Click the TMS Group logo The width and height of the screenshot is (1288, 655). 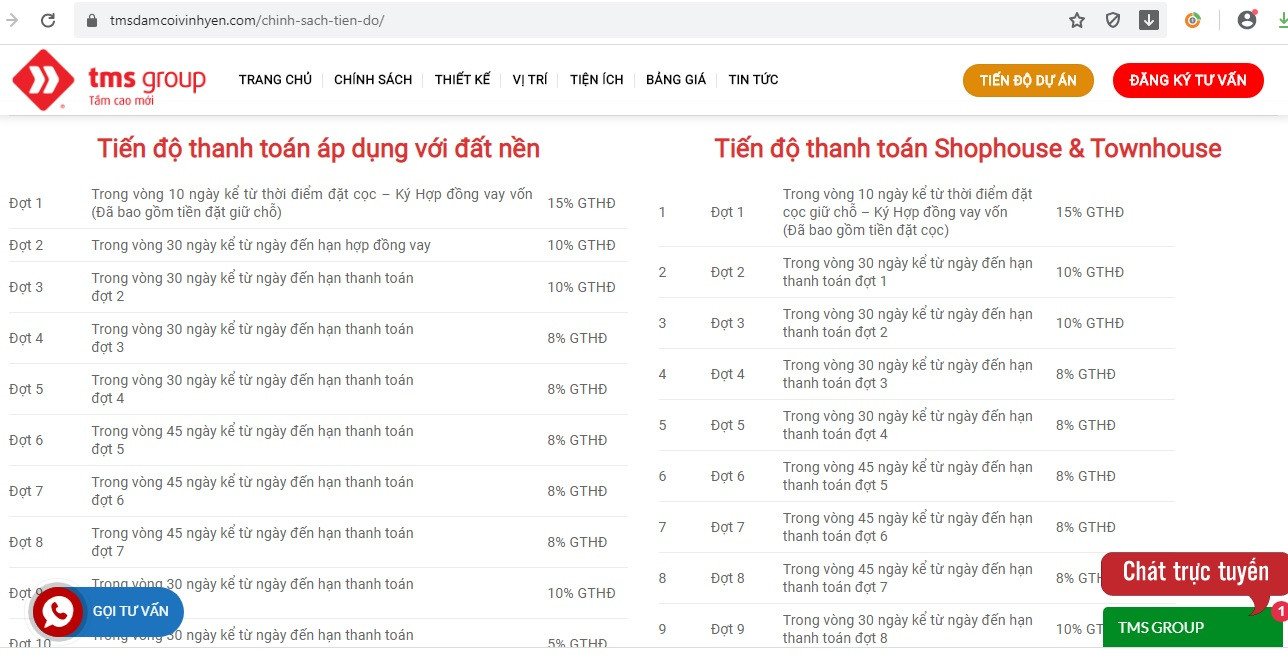[x=108, y=80]
